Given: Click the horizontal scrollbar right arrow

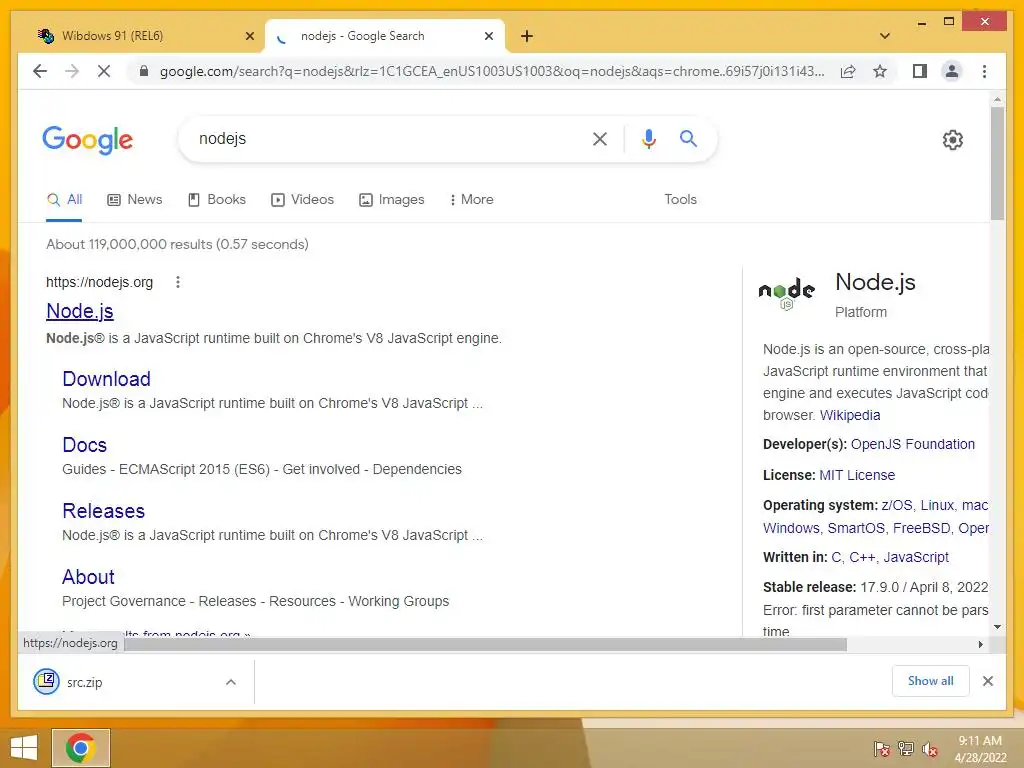Looking at the screenshot, I should point(980,645).
